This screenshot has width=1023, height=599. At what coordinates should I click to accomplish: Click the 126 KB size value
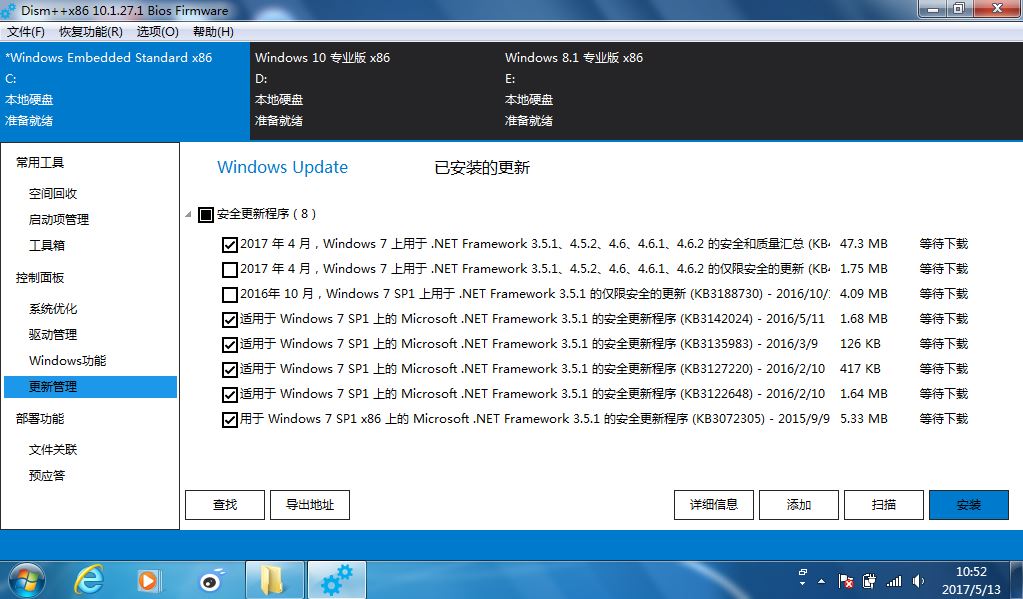click(860, 344)
